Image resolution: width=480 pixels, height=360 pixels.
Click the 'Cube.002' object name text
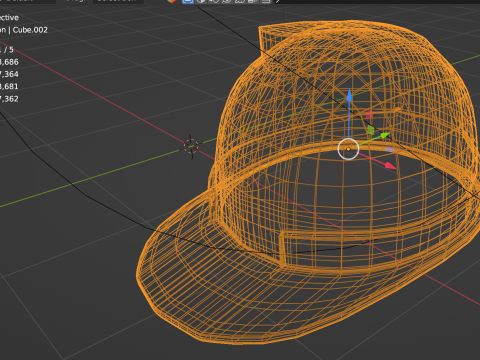tap(30, 30)
